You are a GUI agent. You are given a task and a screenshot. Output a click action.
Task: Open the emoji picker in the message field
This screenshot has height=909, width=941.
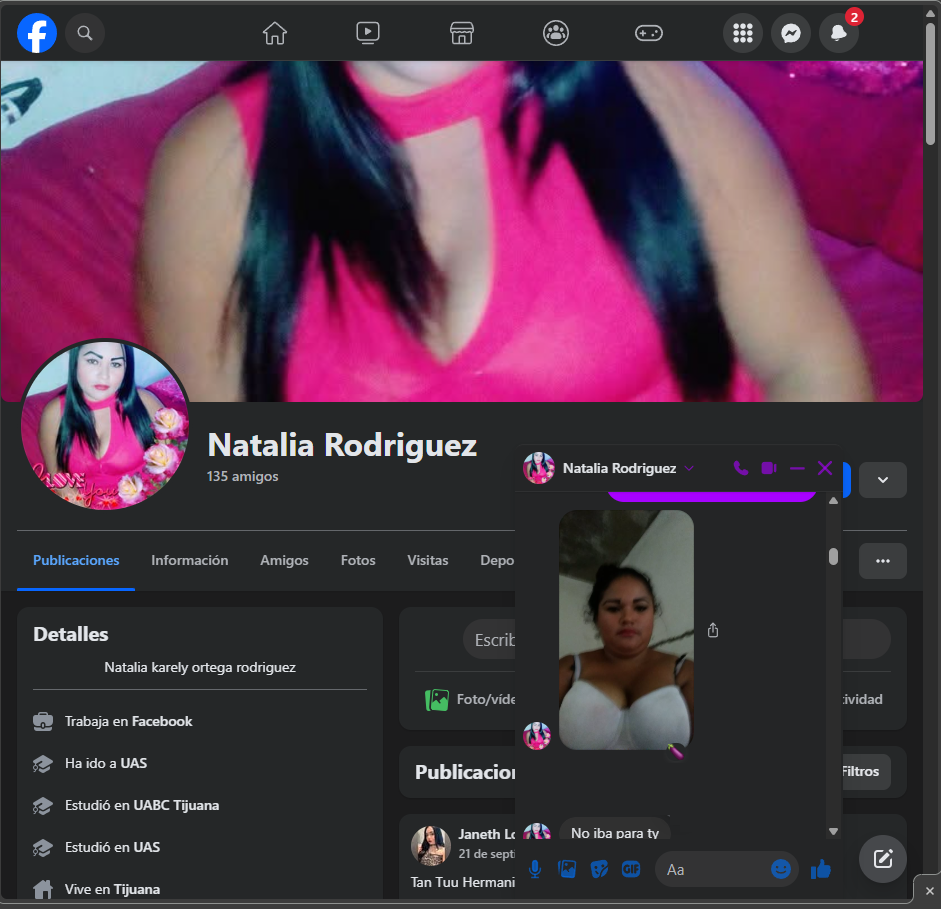coord(781,869)
